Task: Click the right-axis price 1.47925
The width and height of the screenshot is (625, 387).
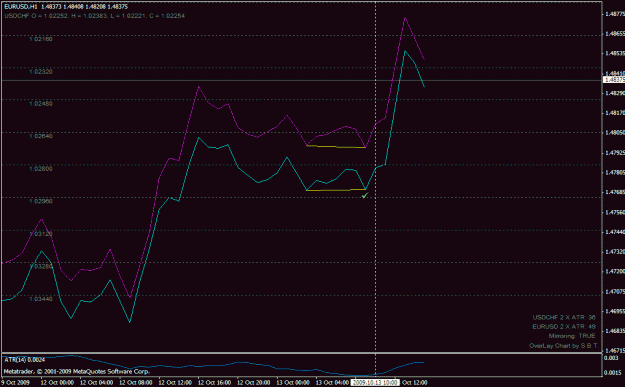Action: click(x=615, y=153)
